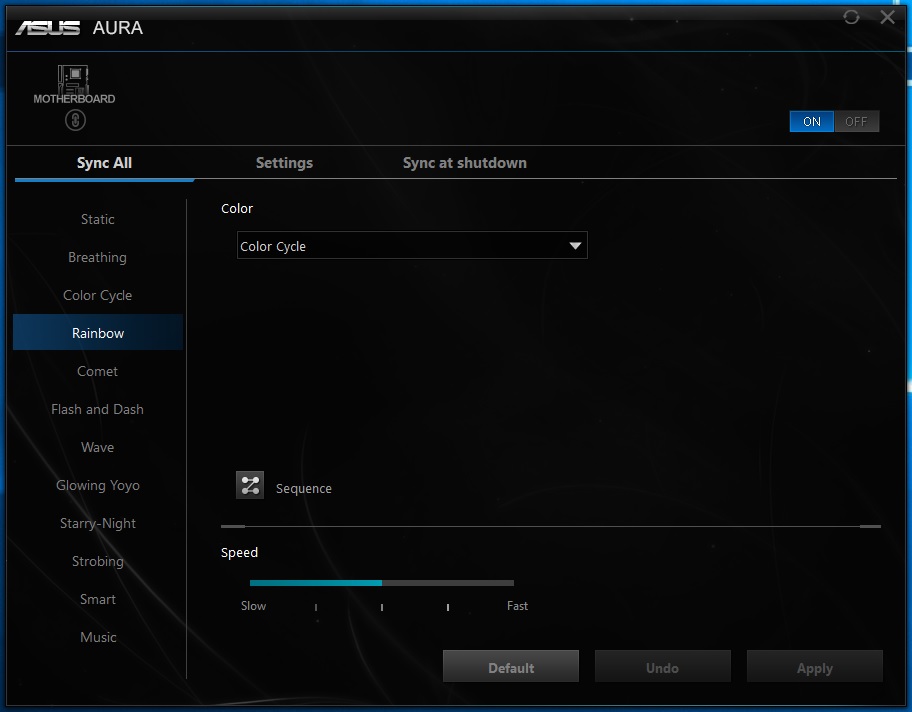Click the refresh icon in title bar

click(851, 17)
